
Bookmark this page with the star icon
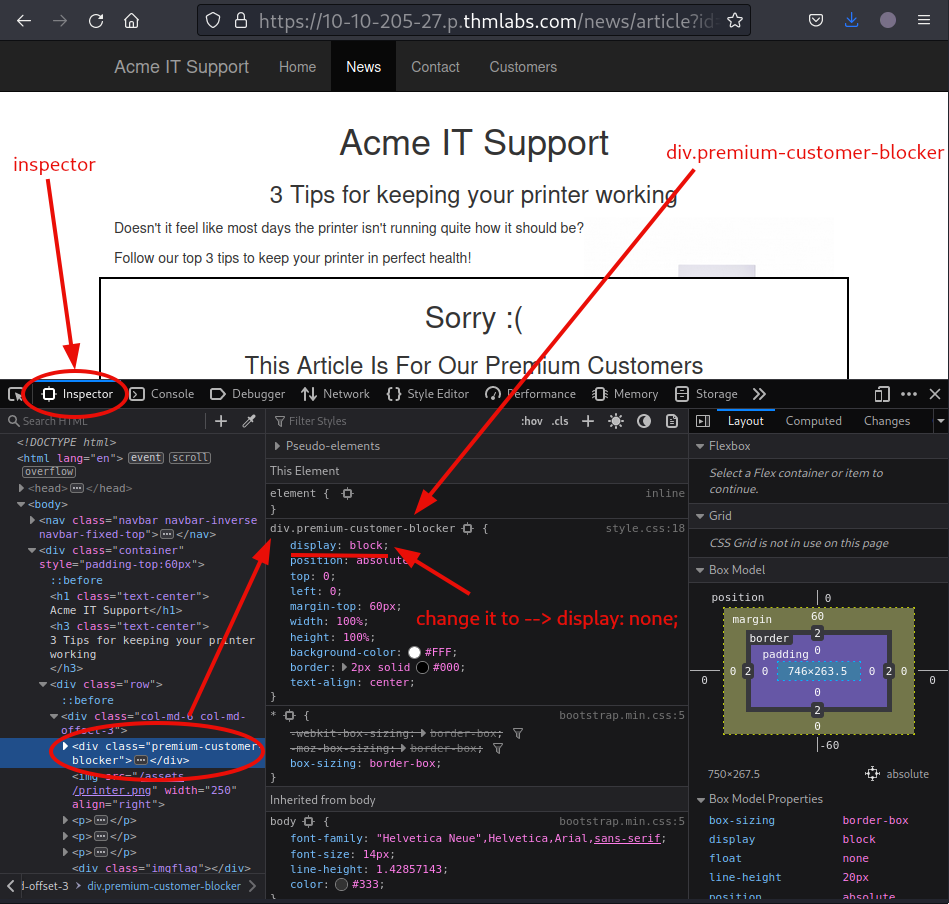735,20
